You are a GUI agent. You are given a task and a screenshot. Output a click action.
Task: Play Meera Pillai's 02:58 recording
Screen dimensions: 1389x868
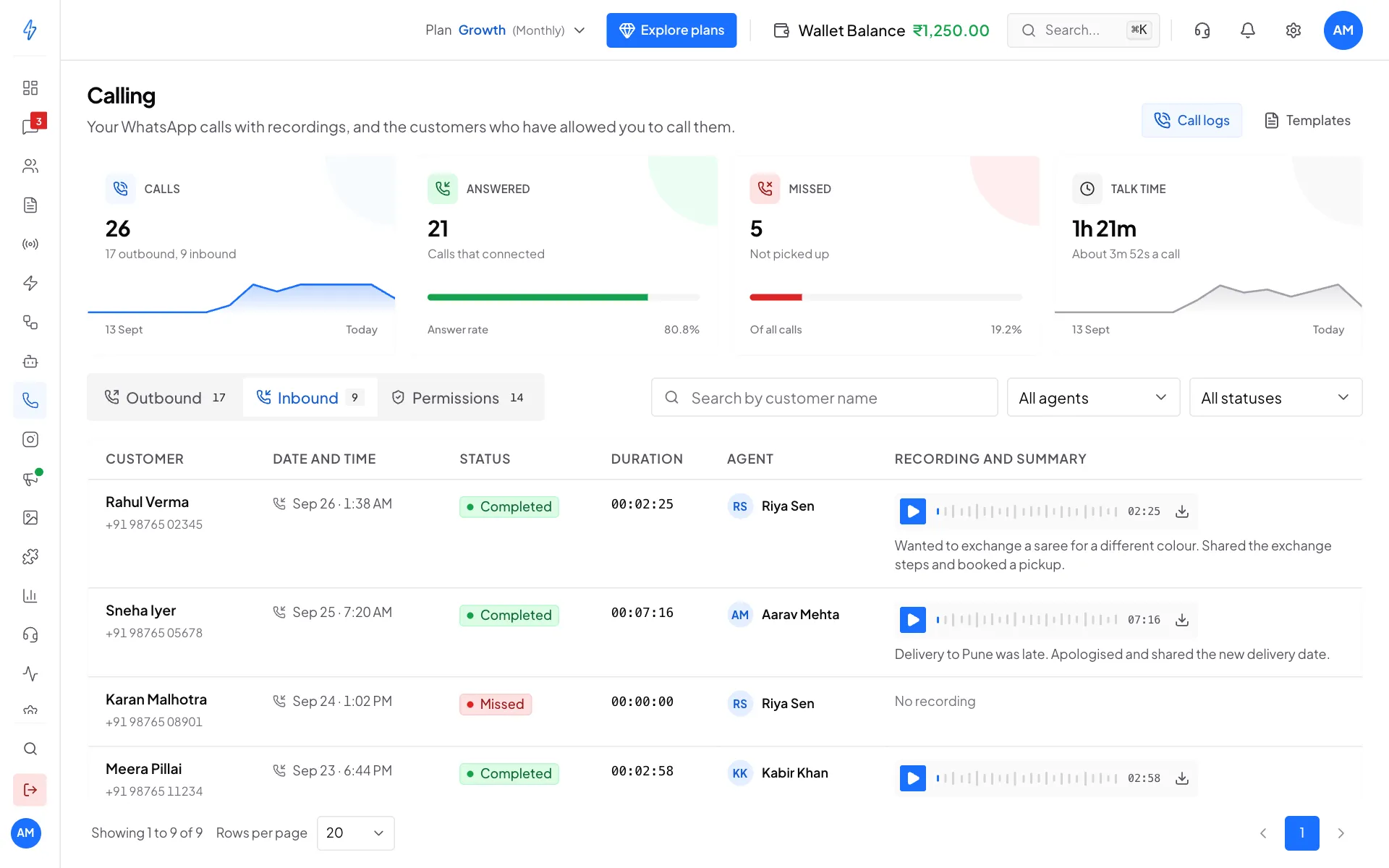[x=913, y=778]
